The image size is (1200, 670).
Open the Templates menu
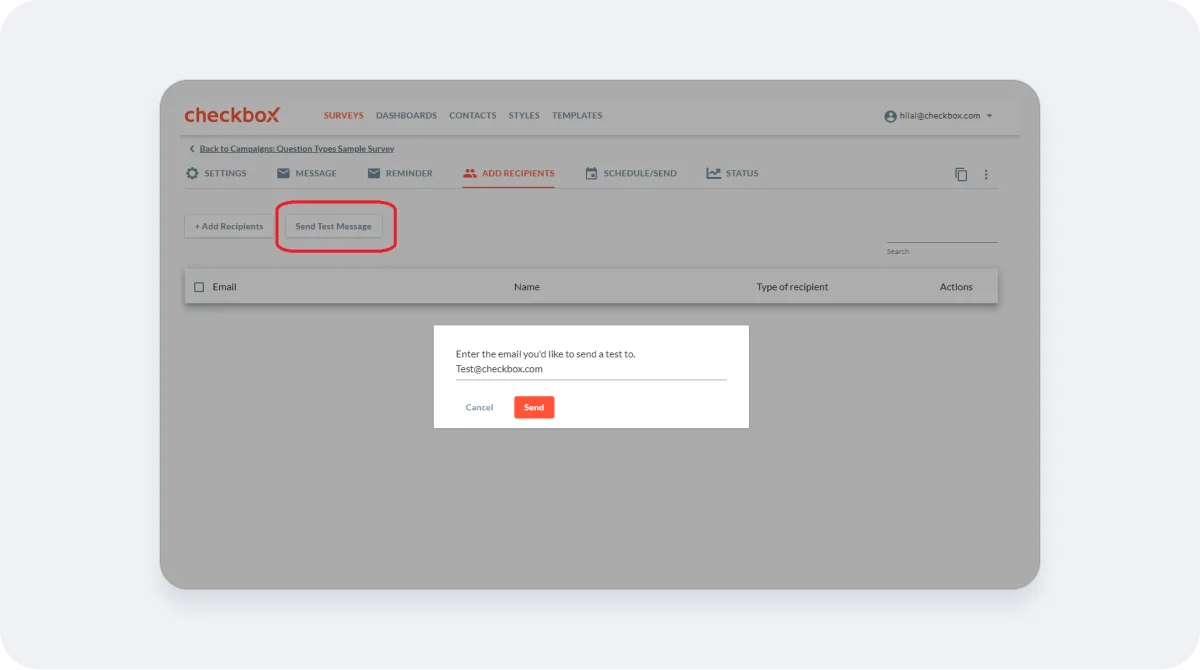[577, 116]
